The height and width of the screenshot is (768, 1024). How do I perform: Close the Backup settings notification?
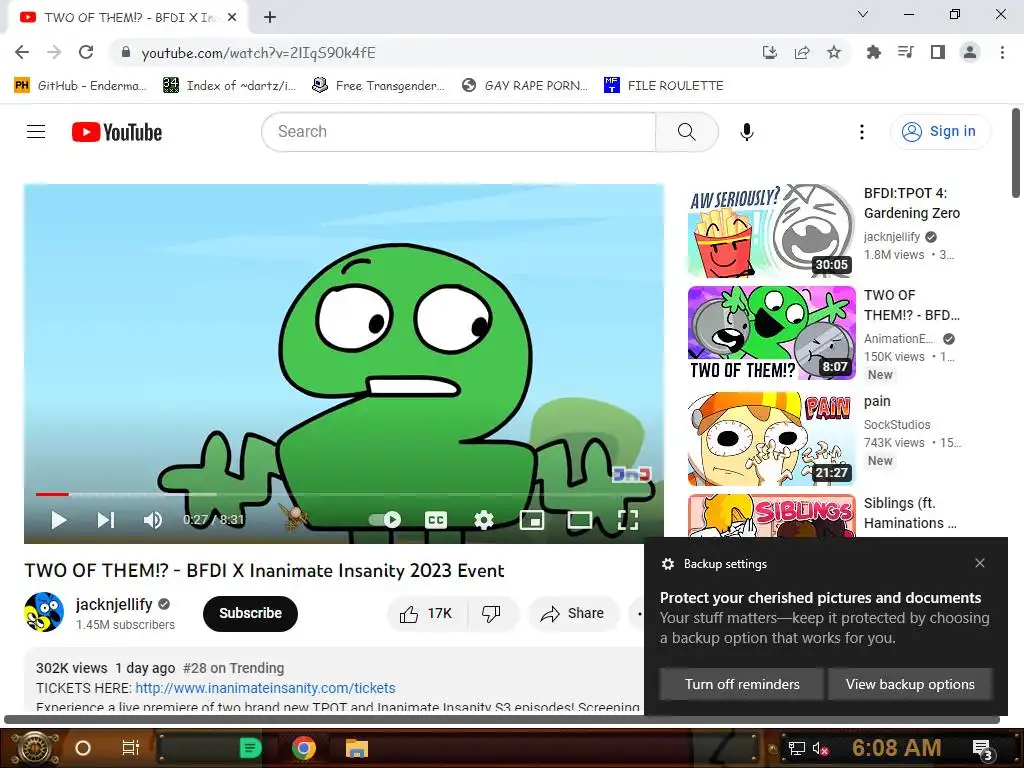(980, 563)
